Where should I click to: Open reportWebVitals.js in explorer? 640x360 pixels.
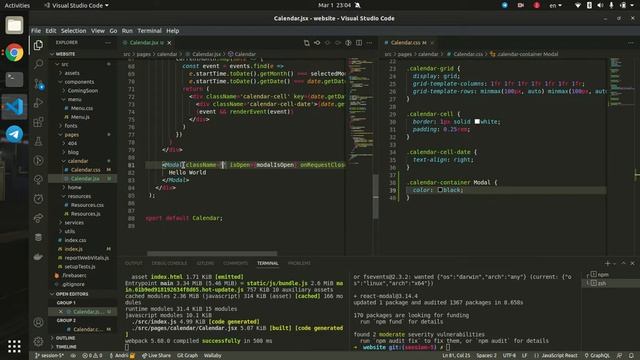(x=83, y=258)
